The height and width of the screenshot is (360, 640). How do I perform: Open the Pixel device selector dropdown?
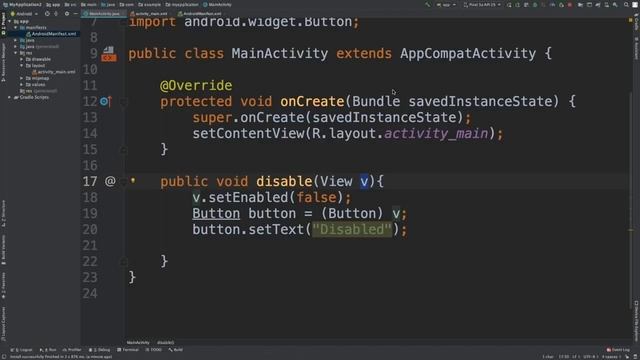[x=482, y=4]
